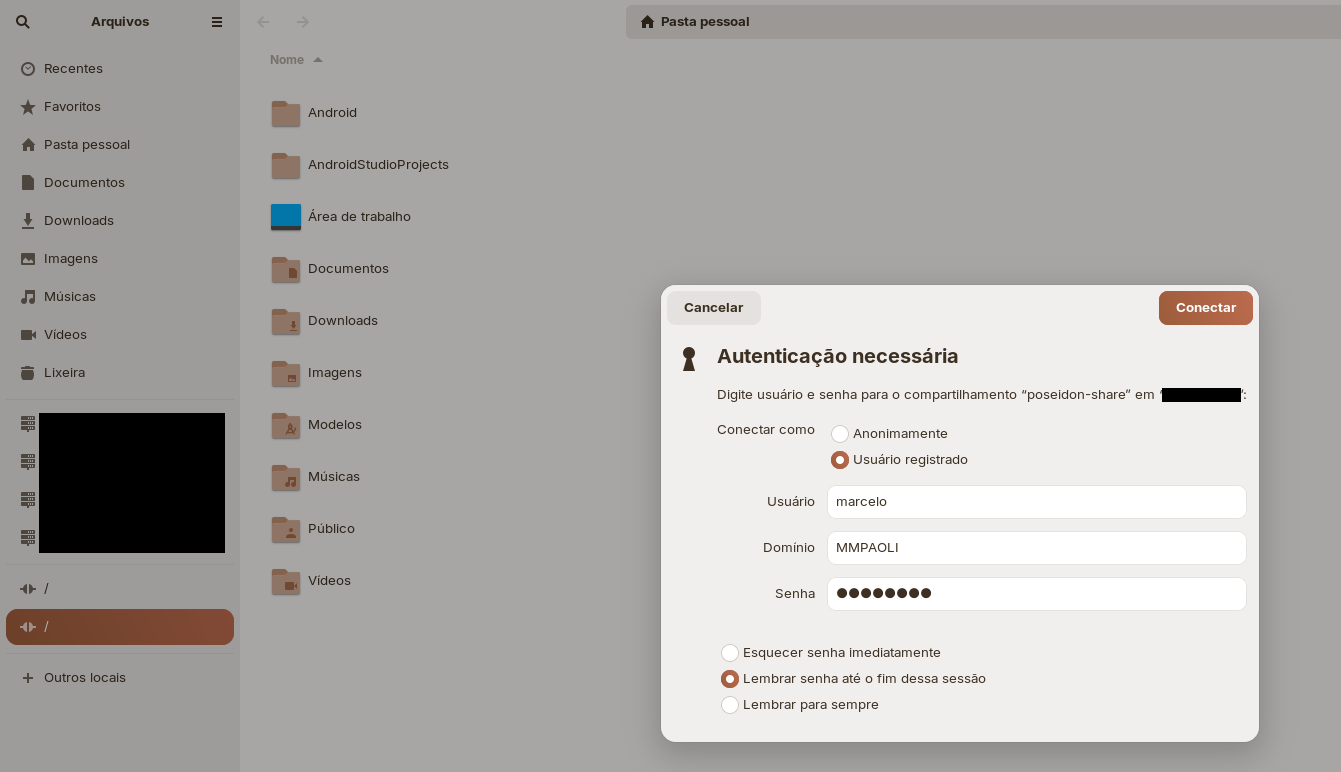
Task: Open Outros locais in sidebar
Action: 84,677
